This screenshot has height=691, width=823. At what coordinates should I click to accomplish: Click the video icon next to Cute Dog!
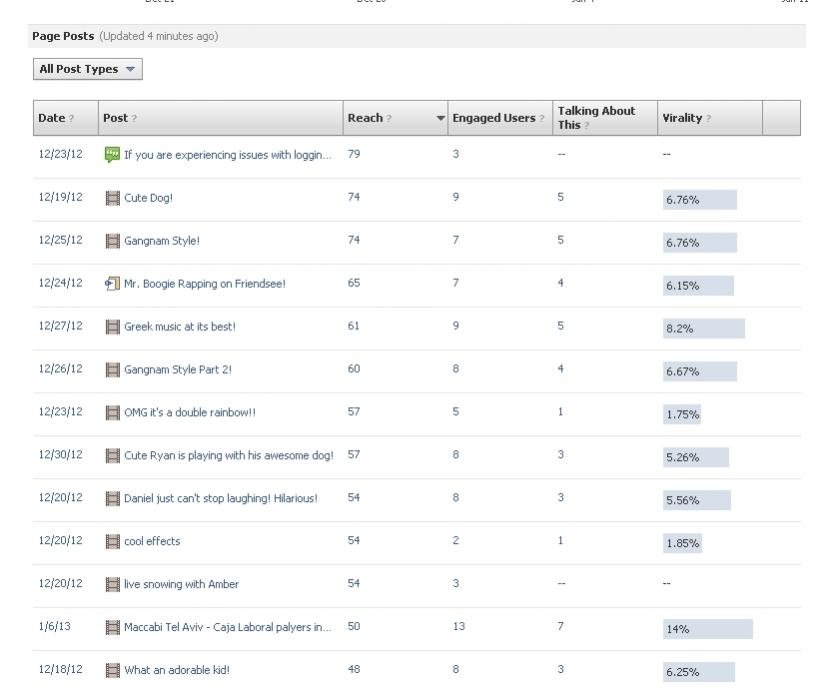tap(112, 198)
